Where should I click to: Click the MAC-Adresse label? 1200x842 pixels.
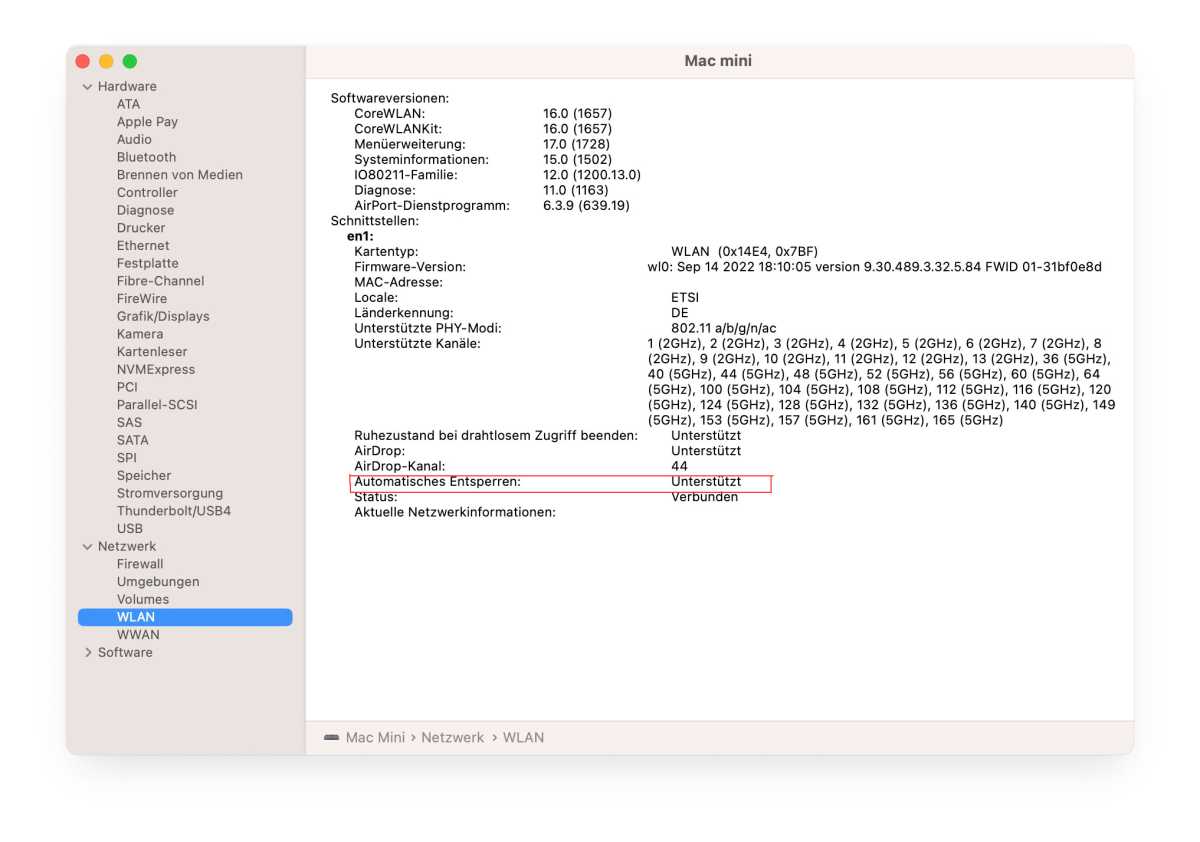(x=398, y=283)
